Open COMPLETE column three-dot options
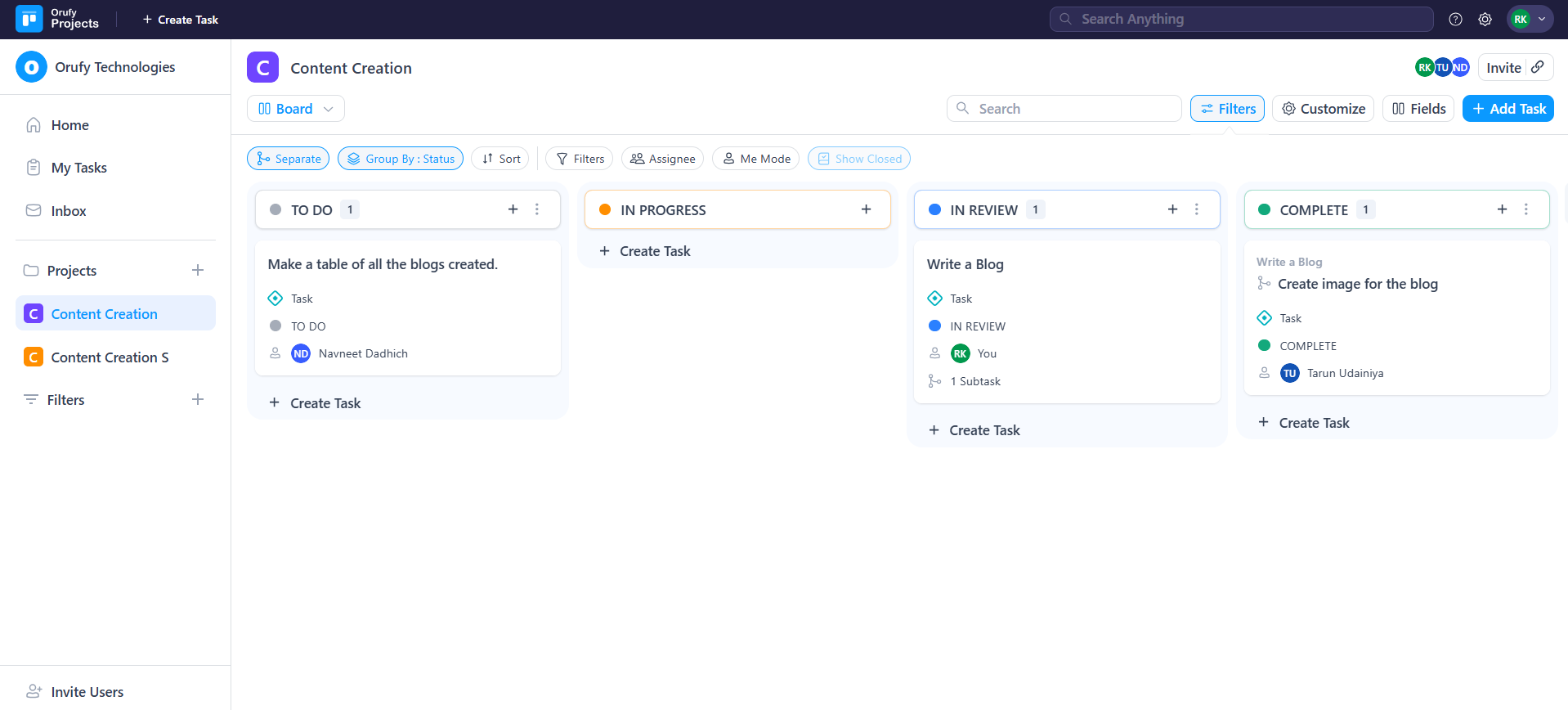 coord(1525,209)
